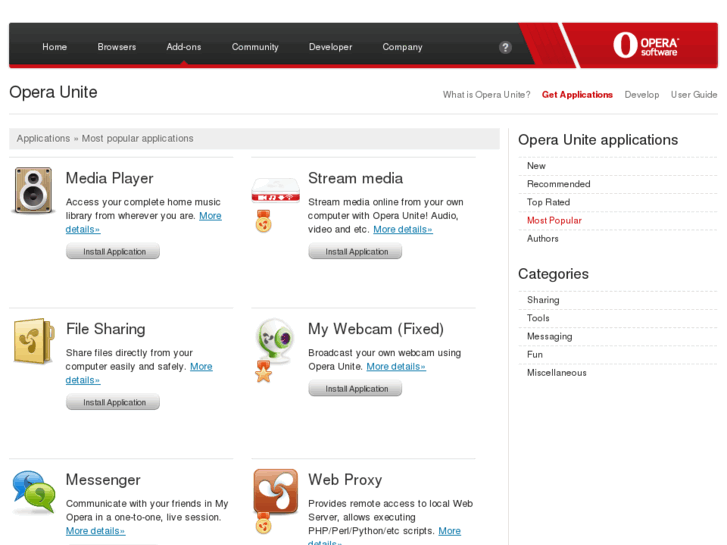
Task: Open the Fun category
Action: (x=535, y=354)
